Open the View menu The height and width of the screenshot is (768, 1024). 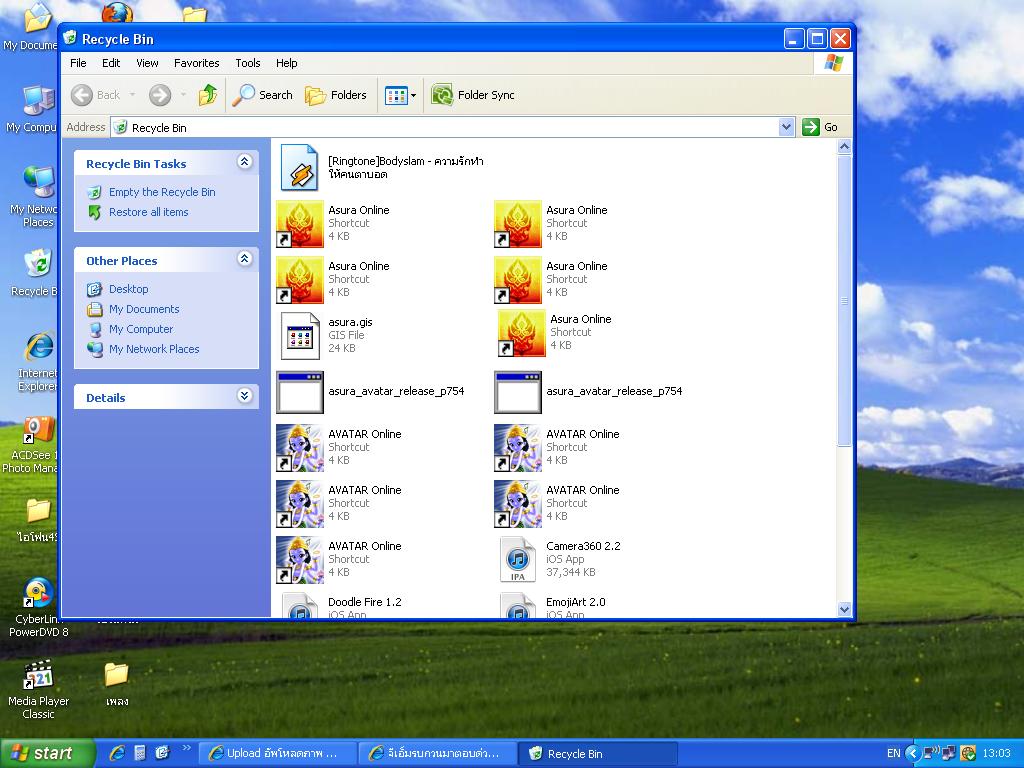click(x=147, y=63)
